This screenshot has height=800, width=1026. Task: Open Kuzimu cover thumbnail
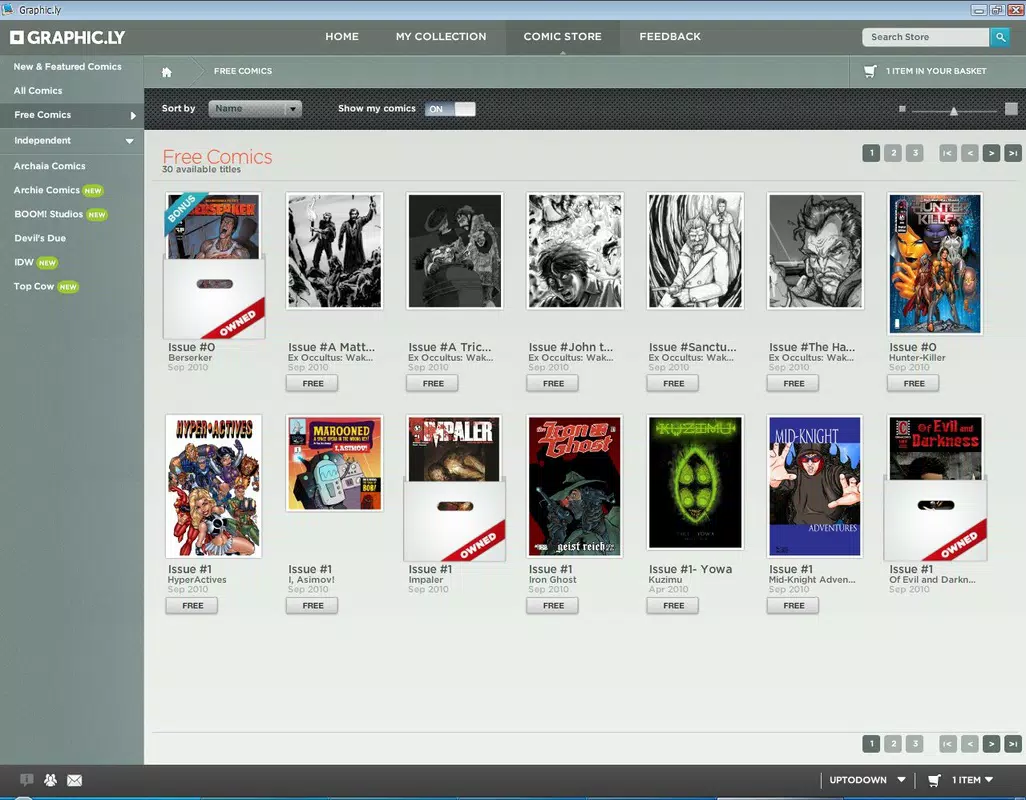click(x=695, y=483)
